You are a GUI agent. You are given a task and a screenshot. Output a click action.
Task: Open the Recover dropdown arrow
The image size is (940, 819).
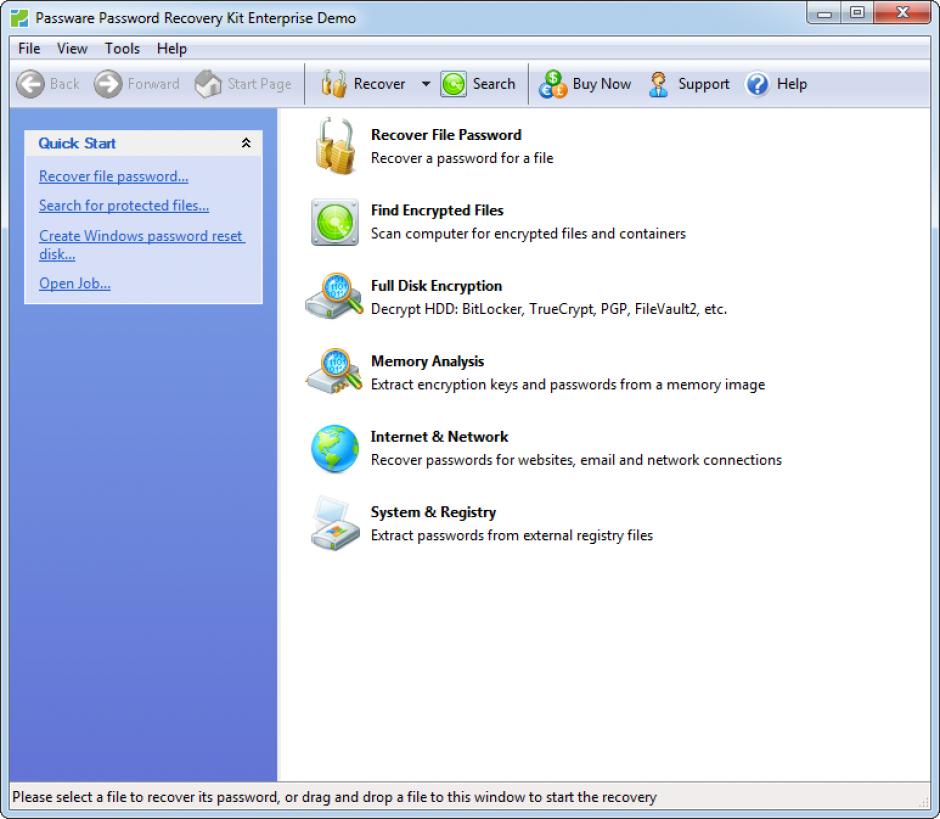(x=426, y=84)
